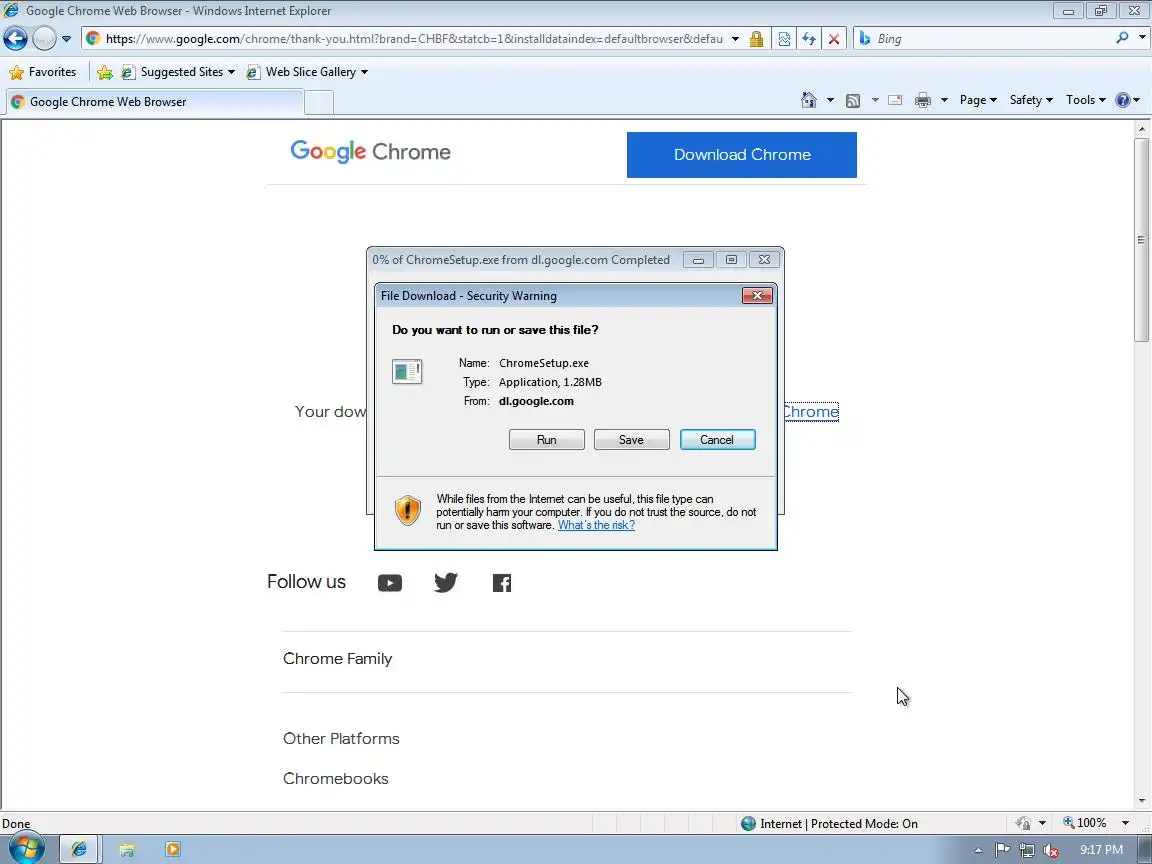Click the Back navigation arrow button
This screenshot has width=1152, height=864.
[15, 38]
